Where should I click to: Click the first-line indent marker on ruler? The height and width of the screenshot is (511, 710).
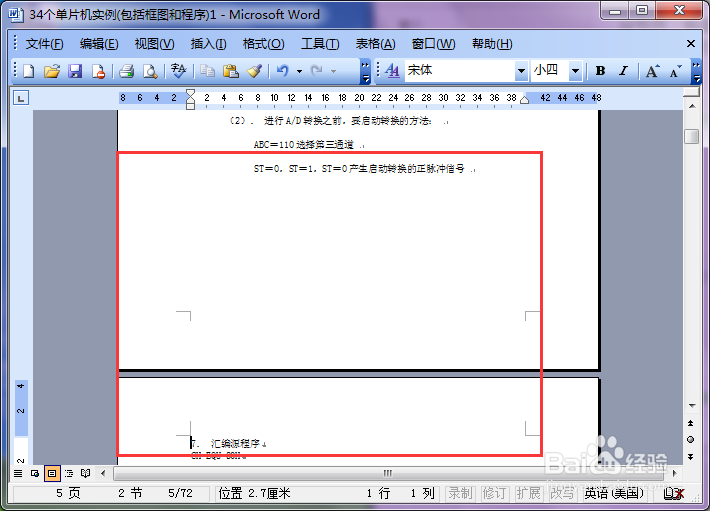(191, 94)
